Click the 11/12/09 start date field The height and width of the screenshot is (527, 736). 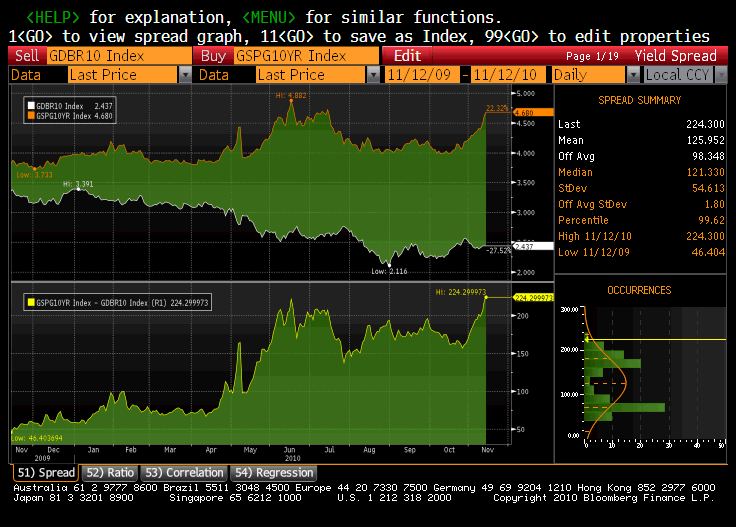point(424,75)
